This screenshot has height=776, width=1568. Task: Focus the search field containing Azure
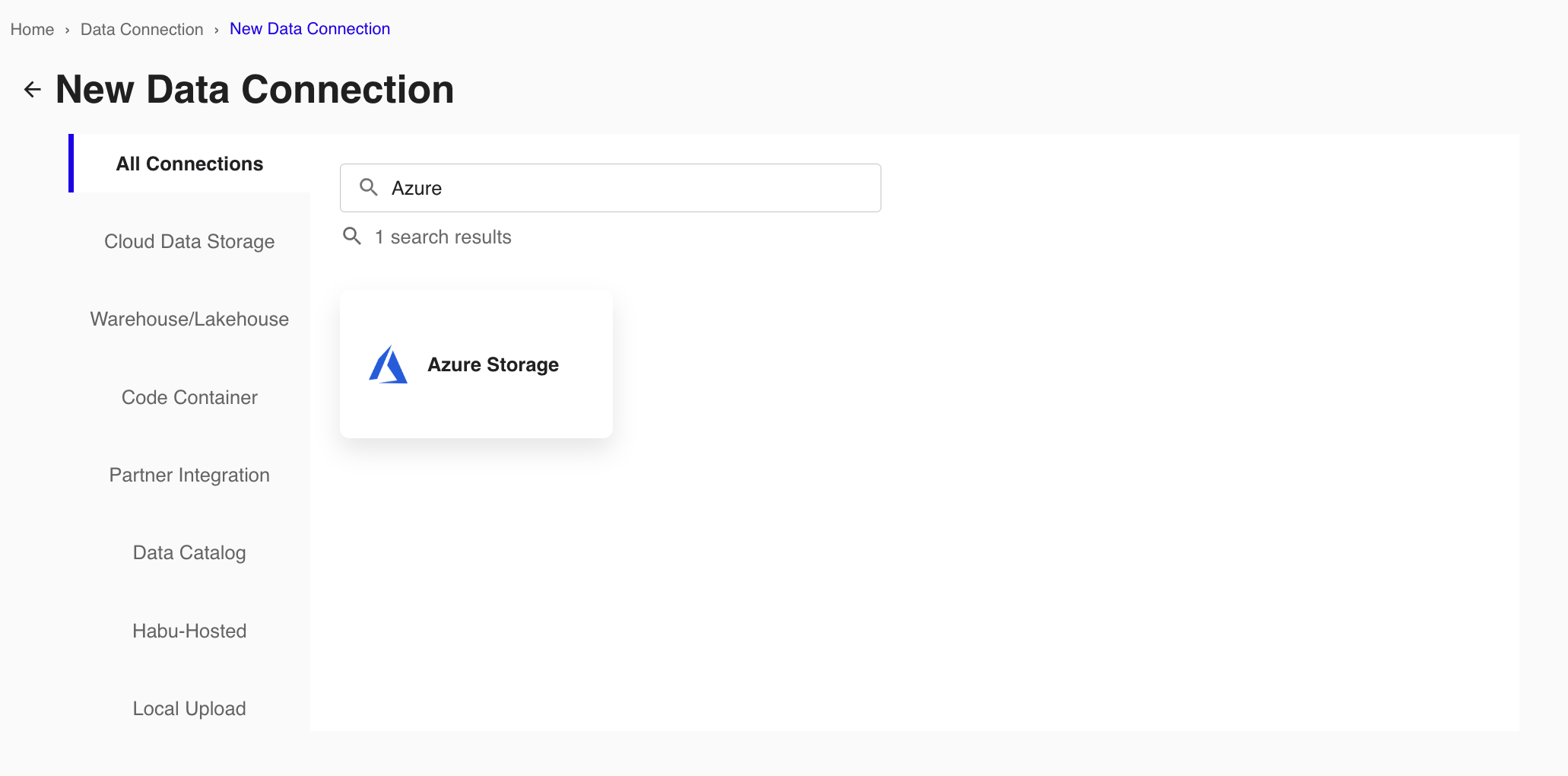pos(631,188)
